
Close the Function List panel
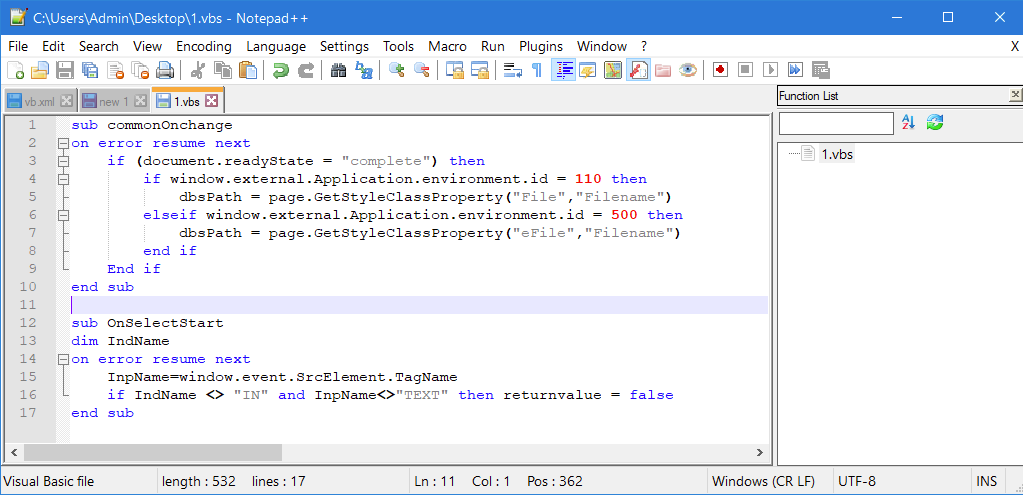tap(1015, 95)
